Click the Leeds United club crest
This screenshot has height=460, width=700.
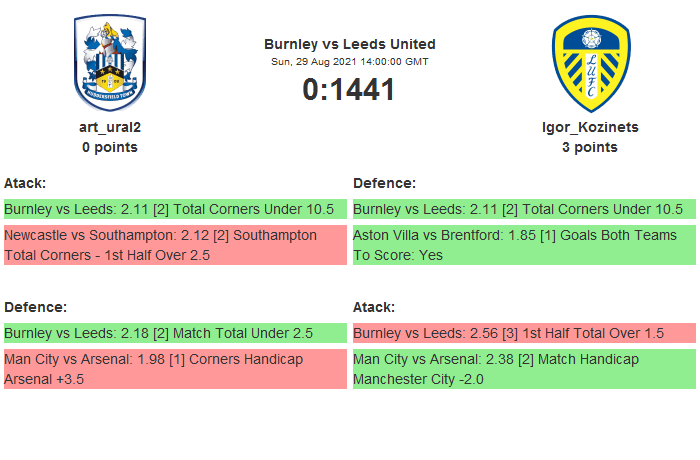pos(590,62)
